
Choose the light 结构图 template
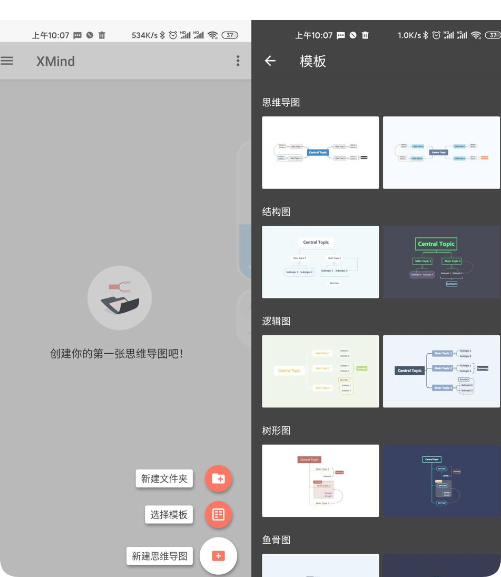[x=320, y=262]
